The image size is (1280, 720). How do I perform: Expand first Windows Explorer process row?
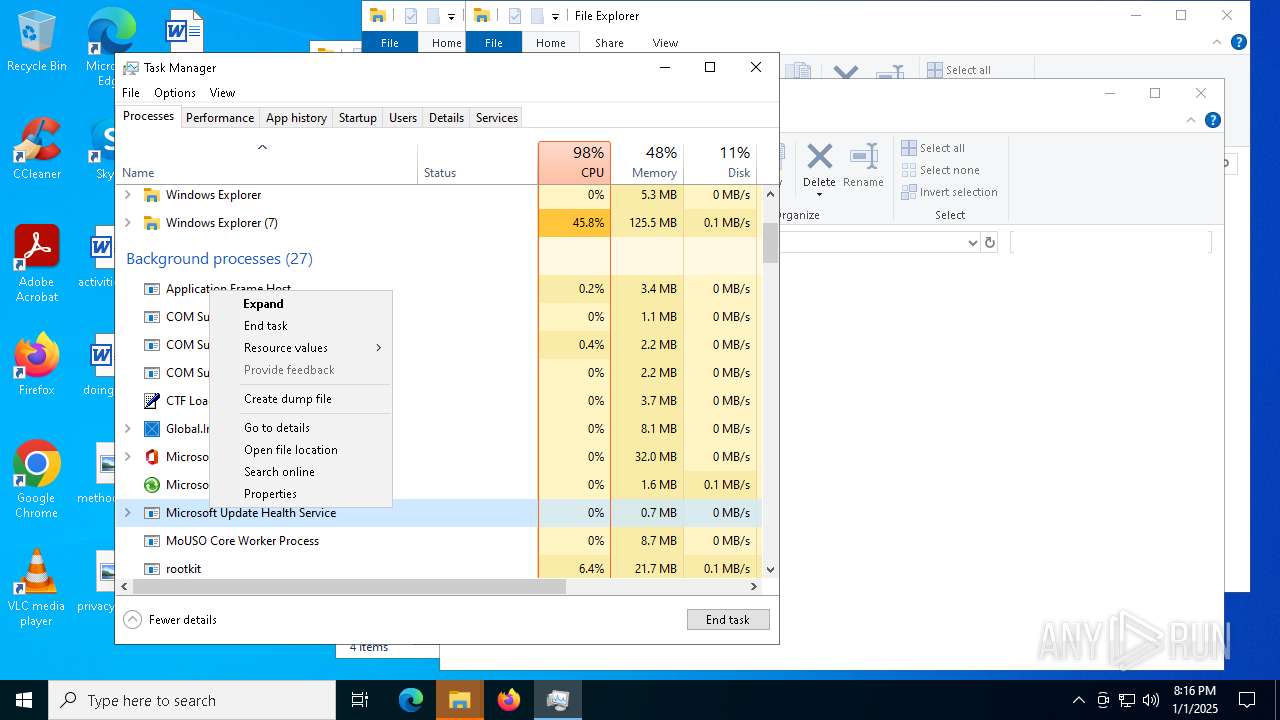click(127, 195)
